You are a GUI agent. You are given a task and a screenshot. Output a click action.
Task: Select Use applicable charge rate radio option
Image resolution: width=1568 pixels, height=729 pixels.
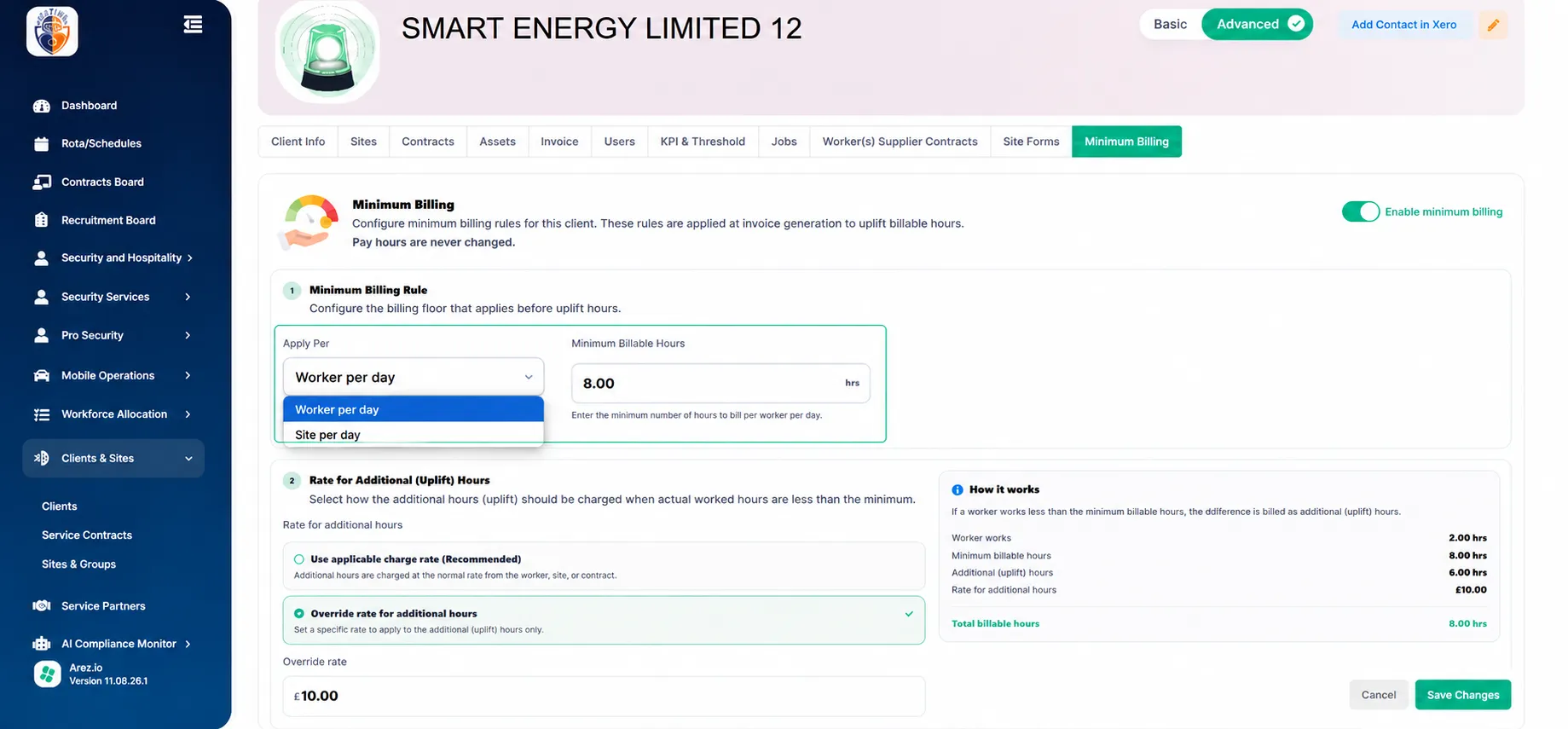pos(298,559)
